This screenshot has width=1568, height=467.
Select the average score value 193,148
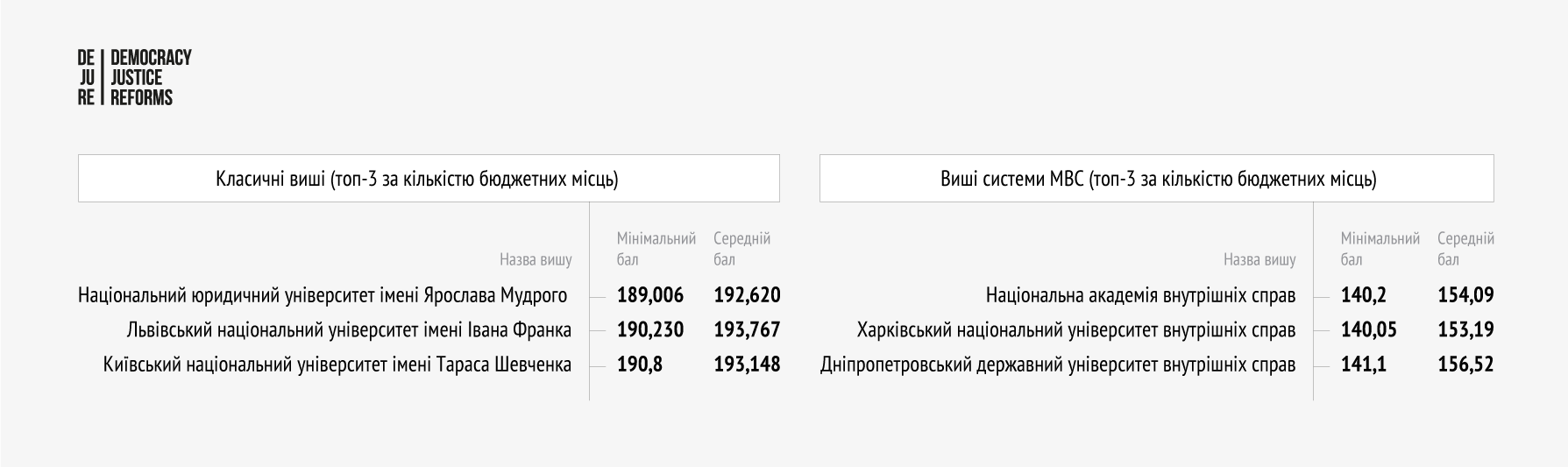click(747, 364)
